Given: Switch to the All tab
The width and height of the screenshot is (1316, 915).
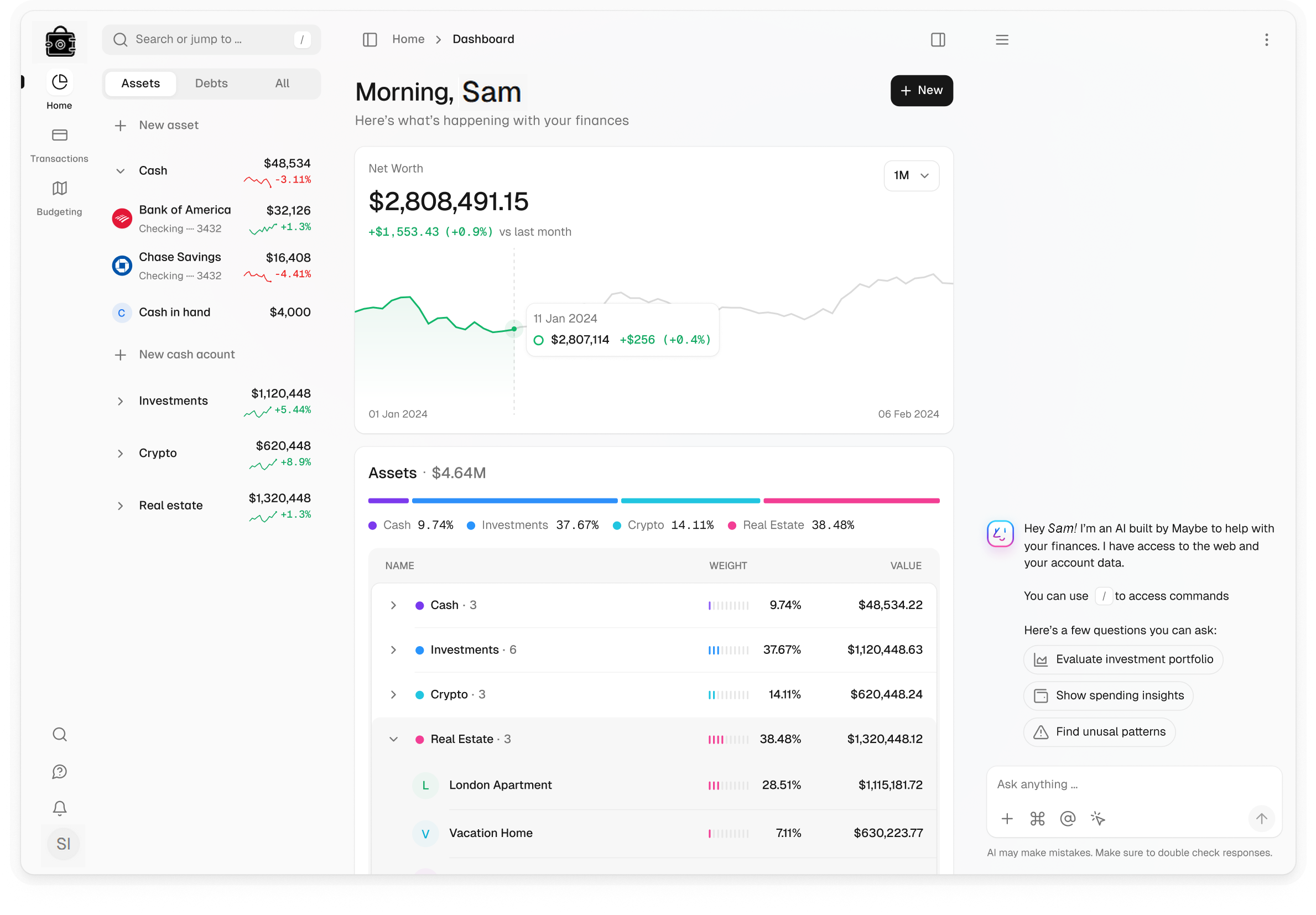Looking at the screenshot, I should (x=282, y=83).
